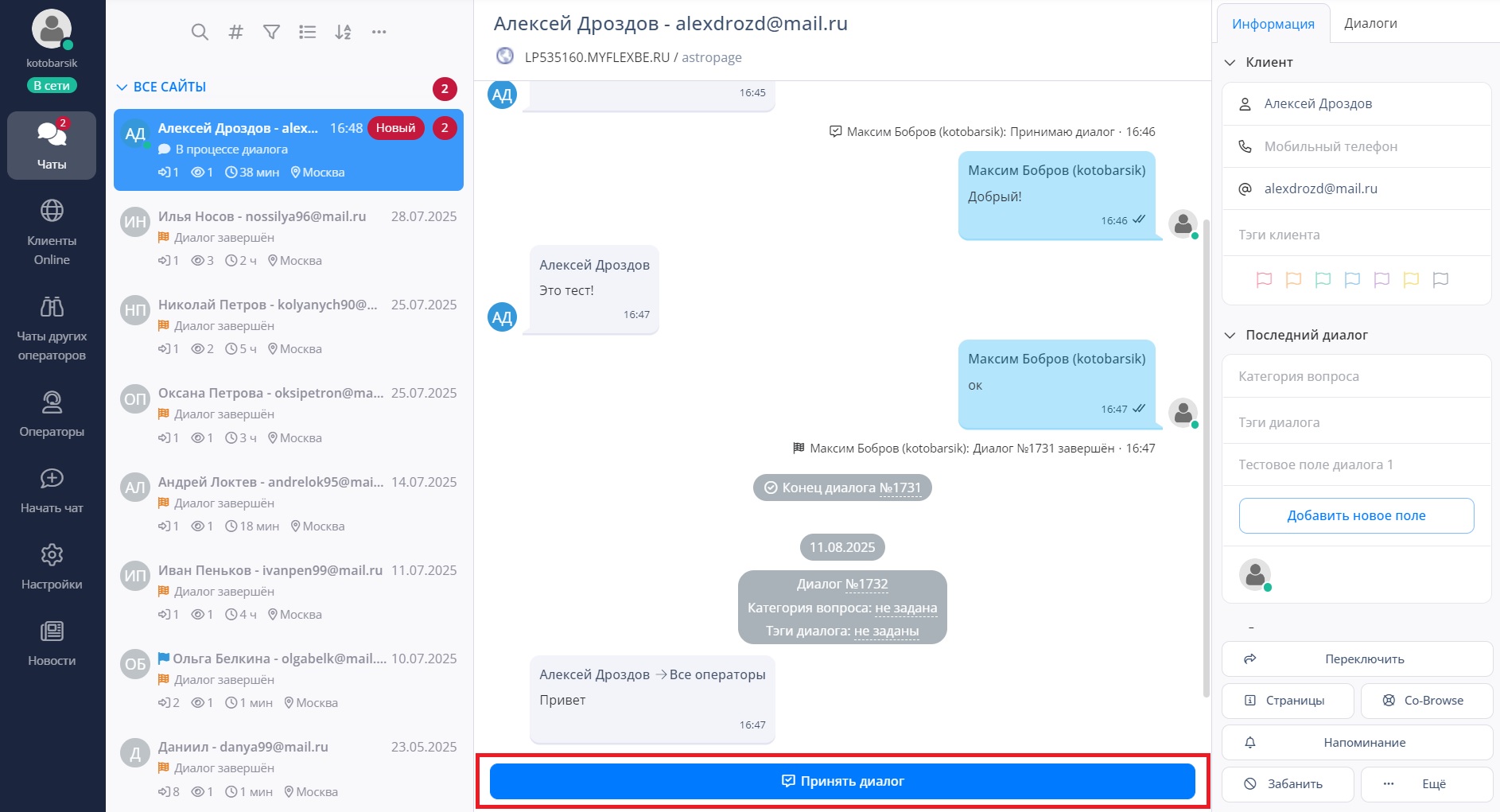This screenshot has height=812, width=1500.
Task: Switch to the Диалоги tab
Action: tap(1370, 23)
